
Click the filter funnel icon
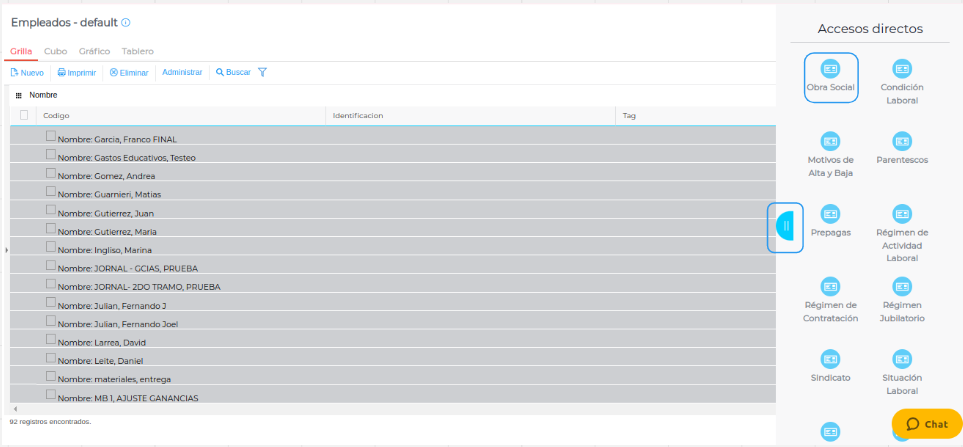263,72
